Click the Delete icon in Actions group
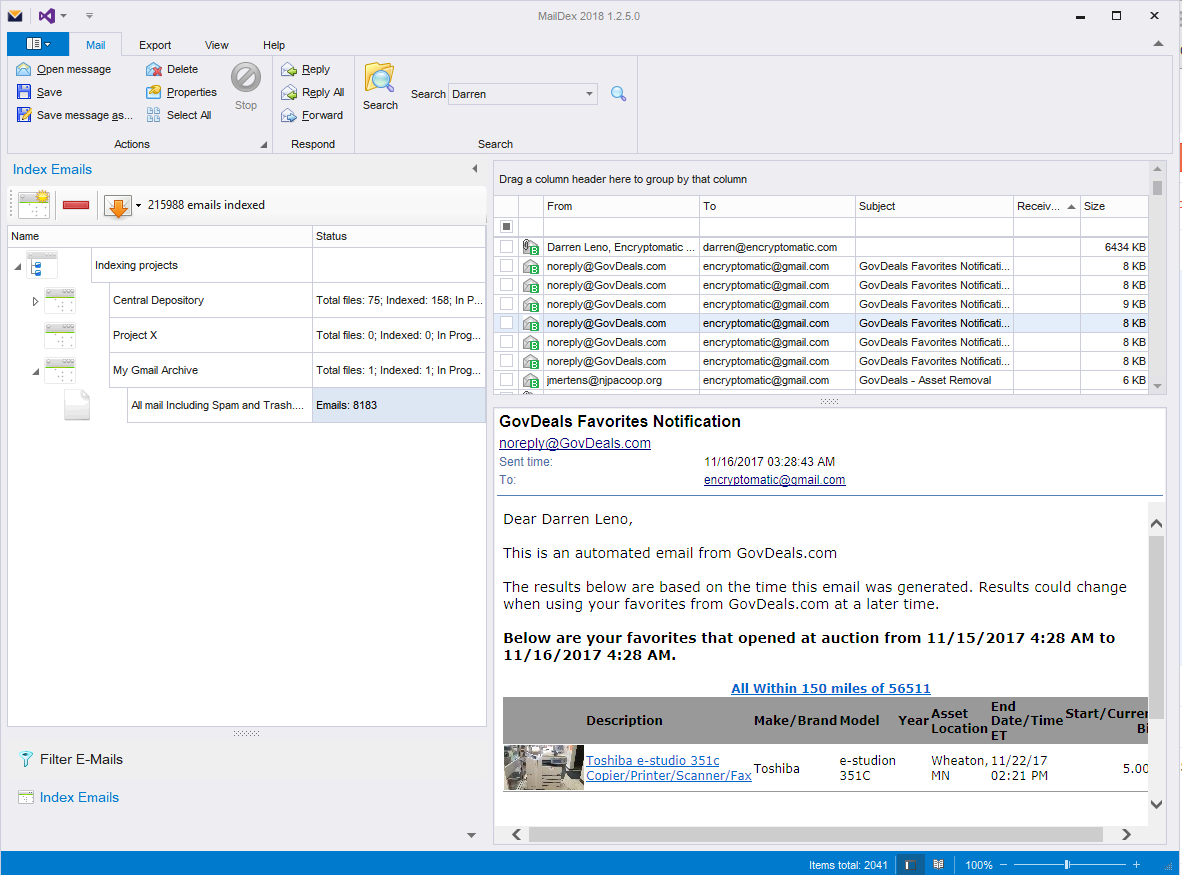The height and width of the screenshot is (875, 1182). (x=156, y=68)
